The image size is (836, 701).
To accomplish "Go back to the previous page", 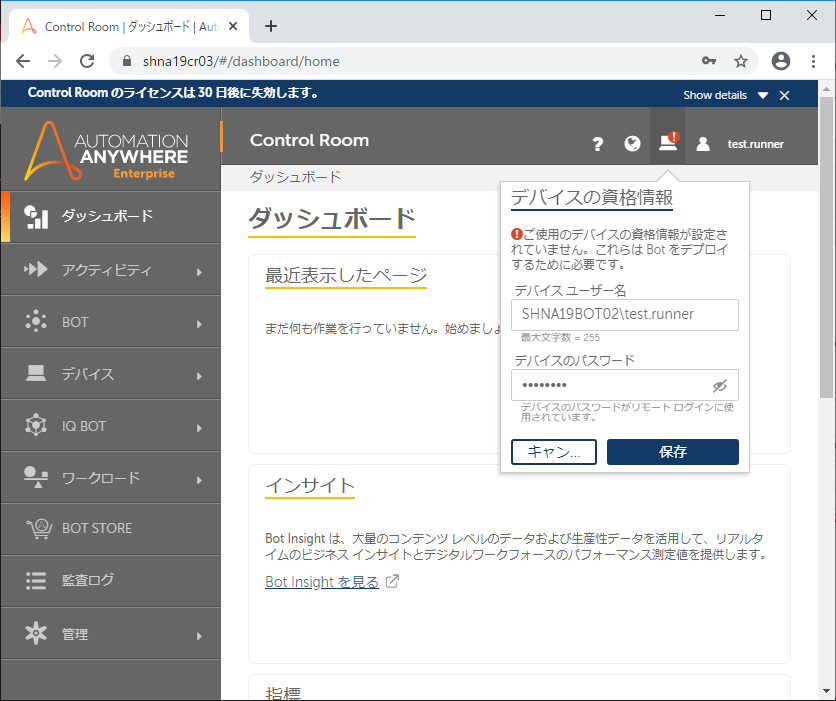I will [23, 61].
